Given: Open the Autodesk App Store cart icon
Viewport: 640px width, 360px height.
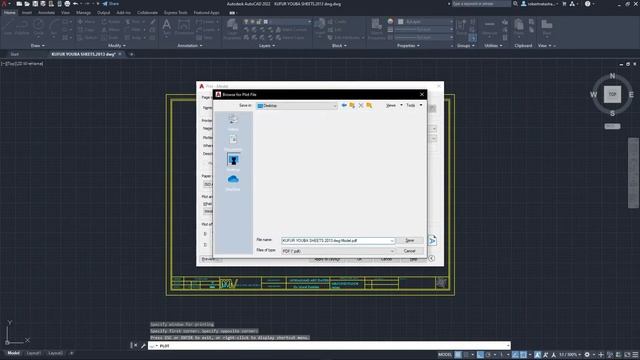Looking at the screenshot, I should (564, 4).
